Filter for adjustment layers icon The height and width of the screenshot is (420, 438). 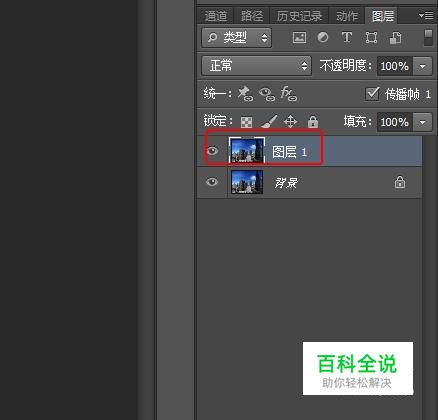(x=323, y=37)
